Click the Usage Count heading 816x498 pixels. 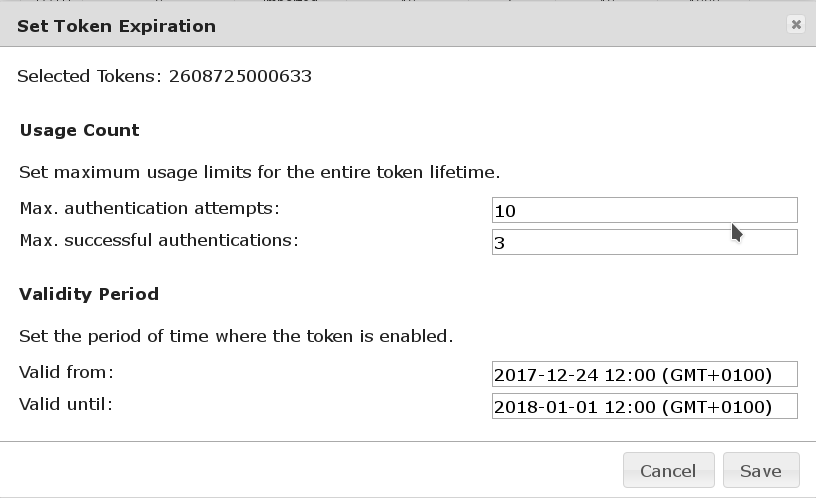tap(79, 130)
